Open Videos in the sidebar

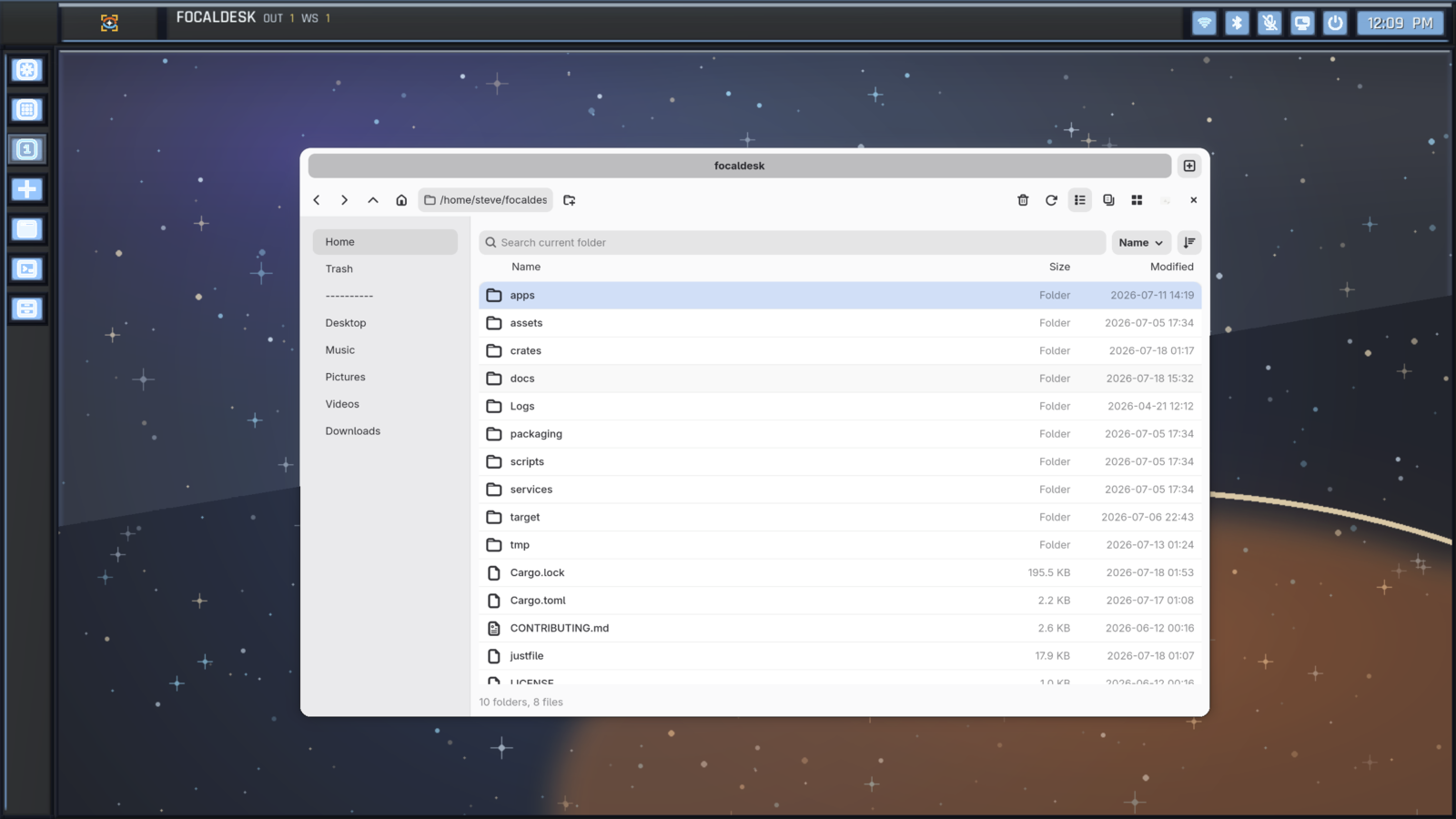(x=385, y=404)
